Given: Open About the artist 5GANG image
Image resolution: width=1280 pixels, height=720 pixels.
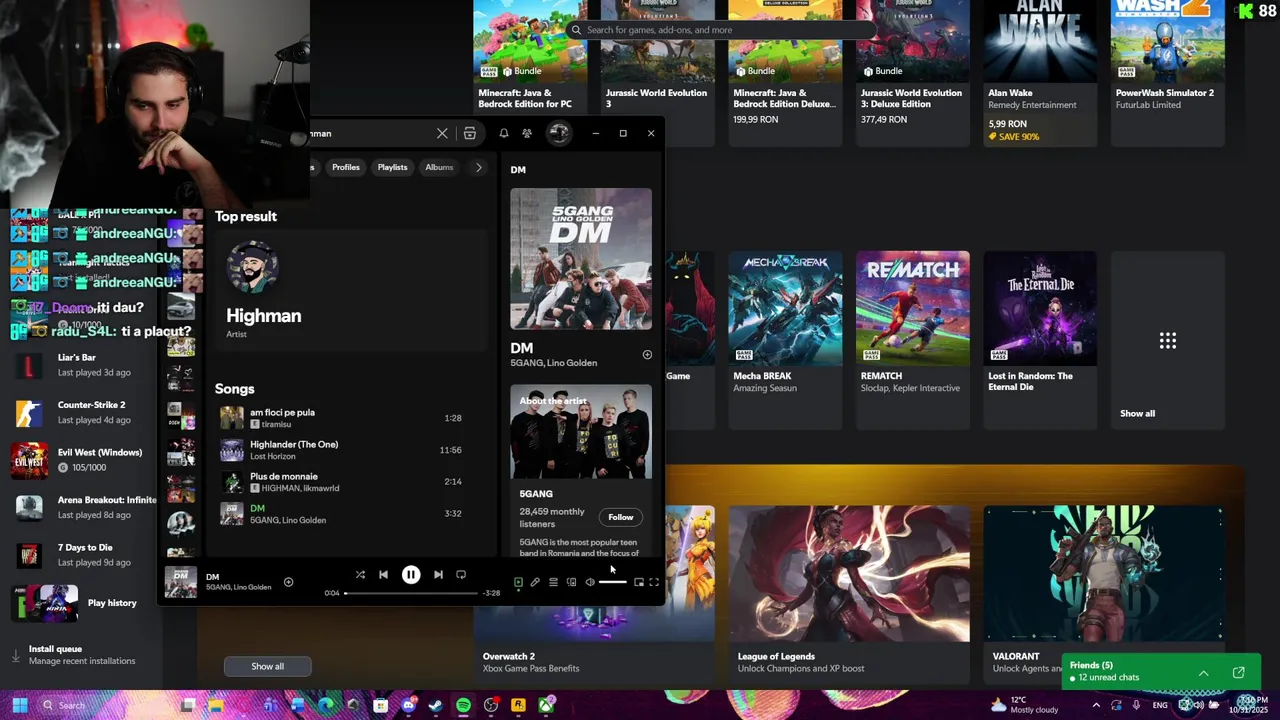Looking at the screenshot, I should tap(581, 432).
